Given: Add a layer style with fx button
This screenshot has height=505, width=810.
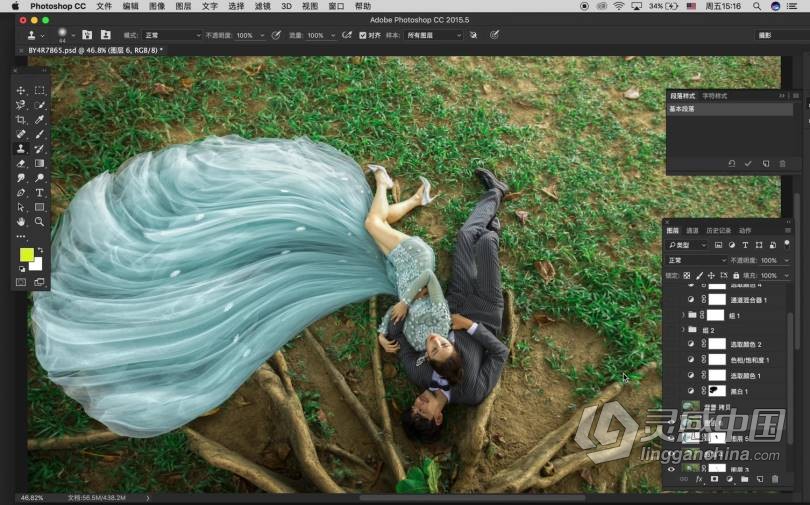Looking at the screenshot, I should (699, 479).
